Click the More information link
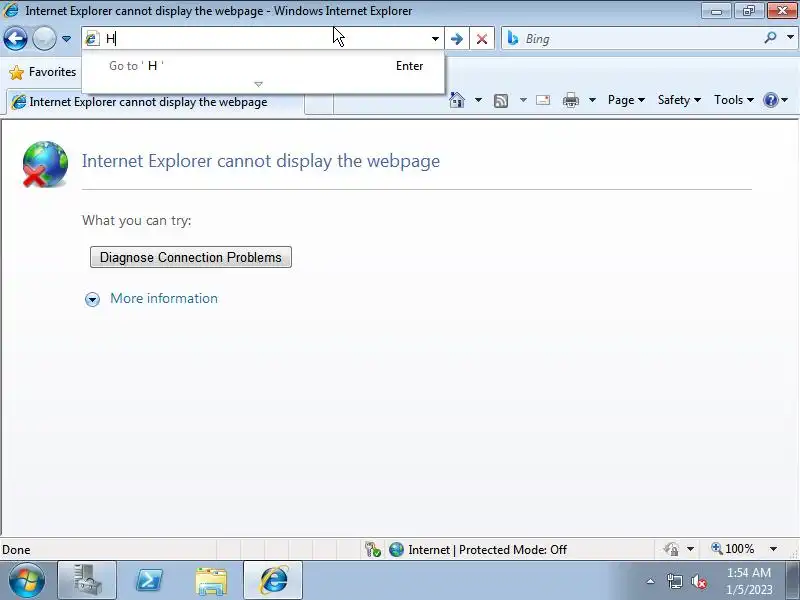The width and height of the screenshot is (800, 600). point(164,298)
